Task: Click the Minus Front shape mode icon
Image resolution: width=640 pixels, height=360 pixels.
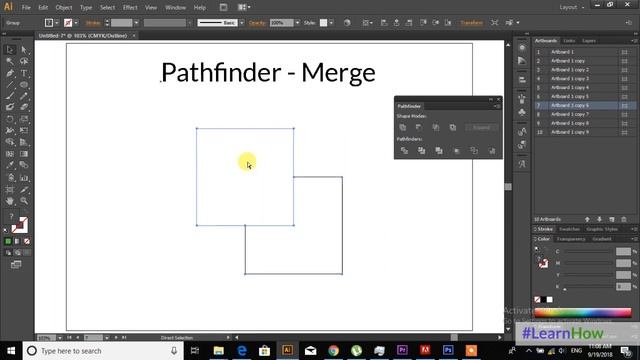Action: click(x=419, y=127)
